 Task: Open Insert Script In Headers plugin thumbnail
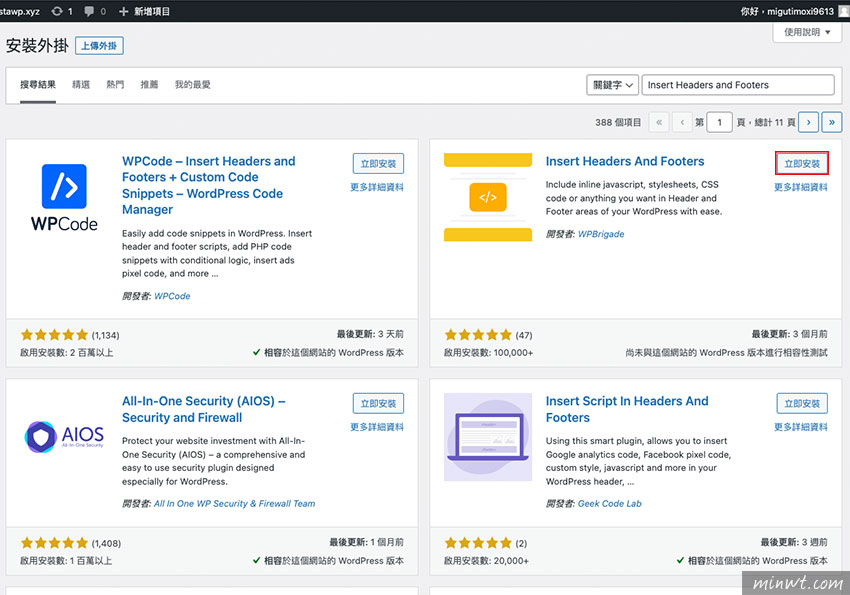tap(488, 437)
